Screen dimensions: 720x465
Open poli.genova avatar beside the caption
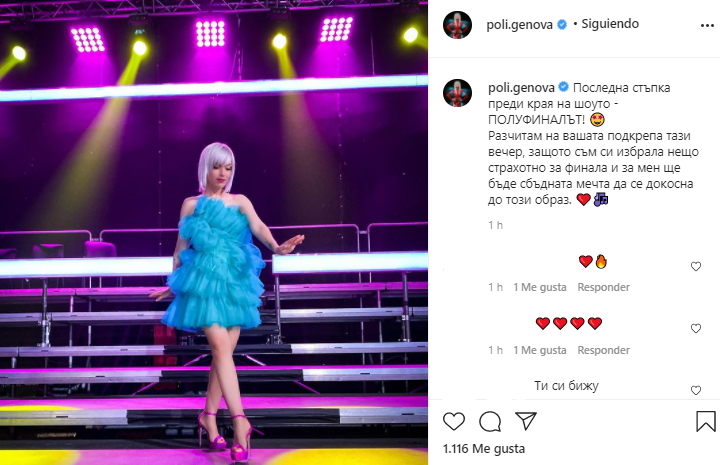[x=457, y=93]
